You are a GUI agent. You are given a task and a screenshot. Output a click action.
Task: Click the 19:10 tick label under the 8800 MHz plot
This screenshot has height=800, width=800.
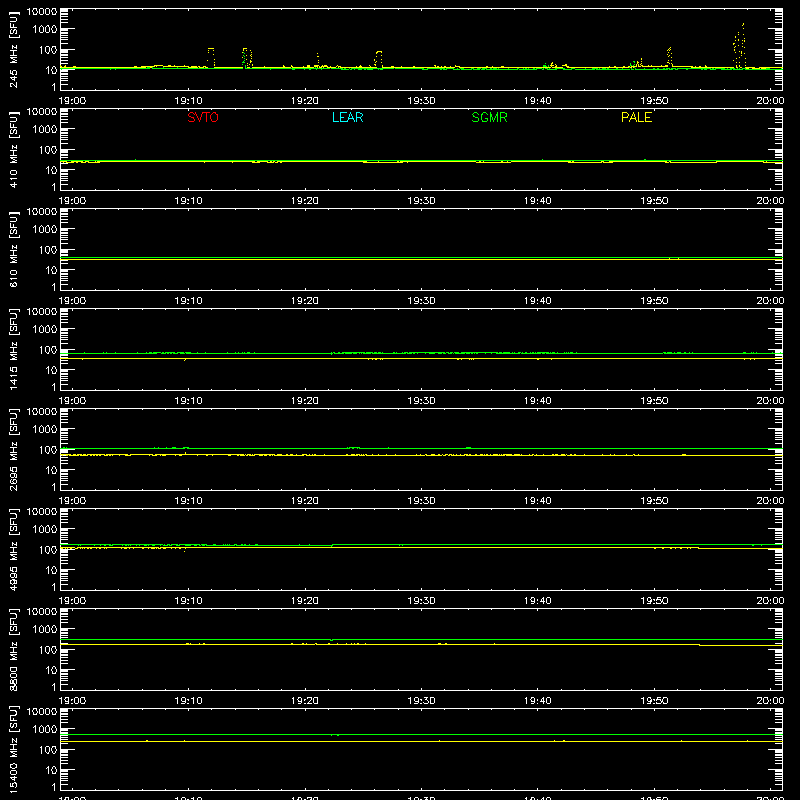pos(188,701)
